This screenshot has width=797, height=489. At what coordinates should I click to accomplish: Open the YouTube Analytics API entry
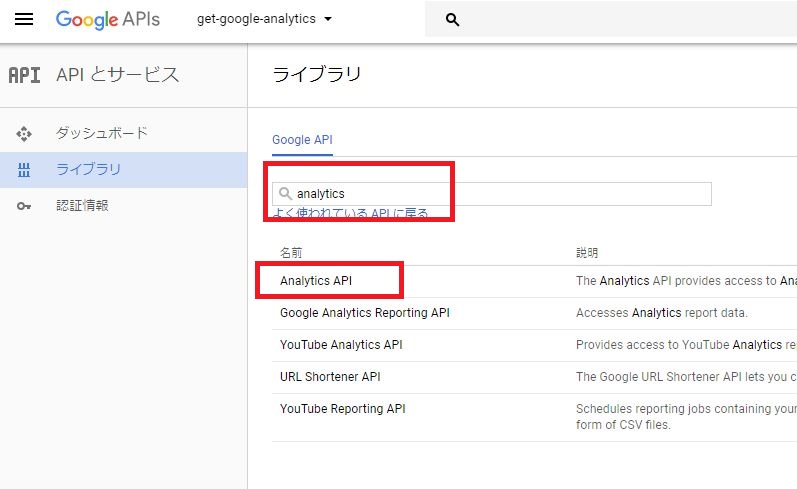pyautogui.click(x=341, y=345)
